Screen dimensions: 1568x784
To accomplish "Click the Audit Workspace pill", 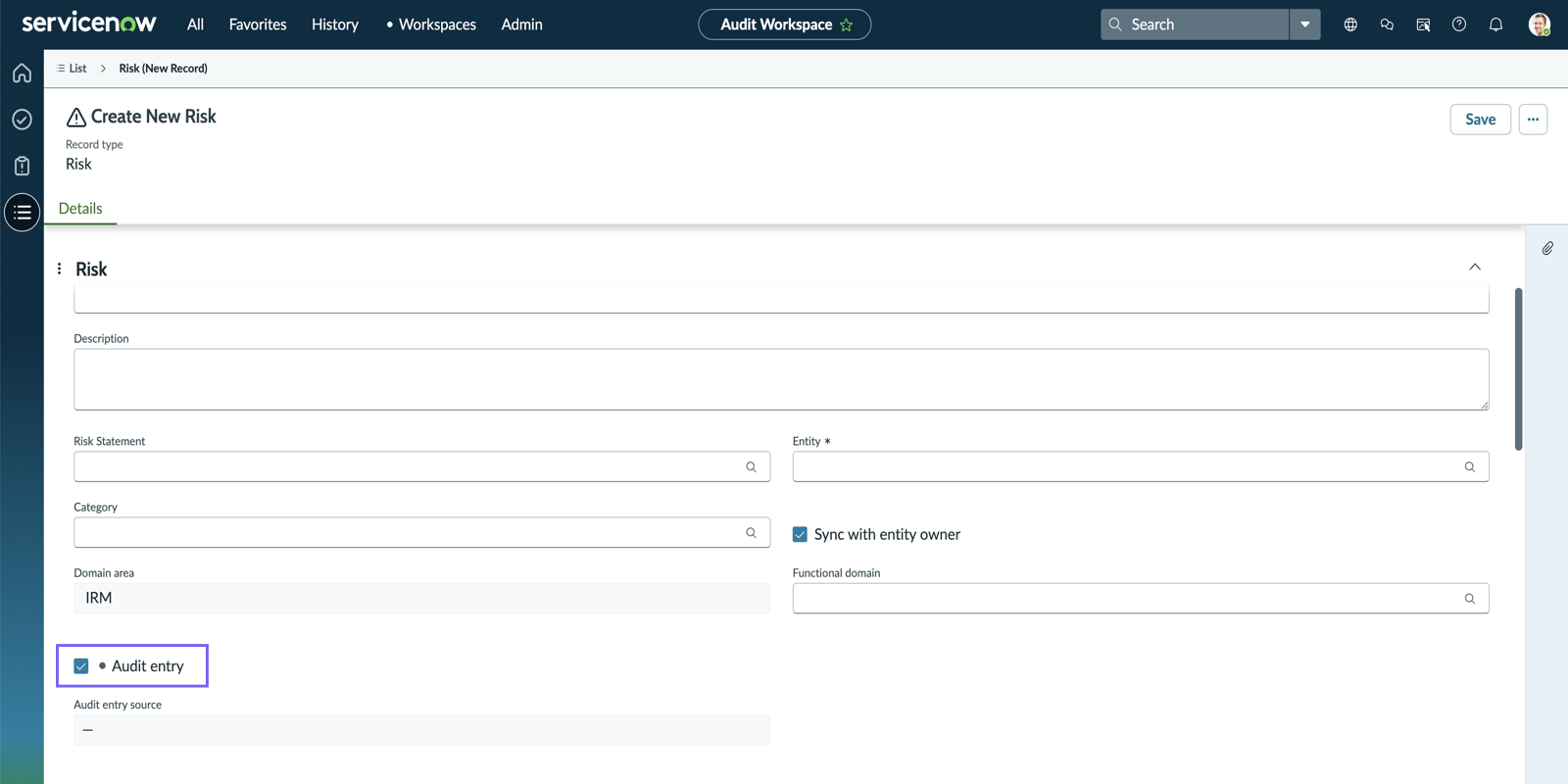I will [x=784, y=24].
